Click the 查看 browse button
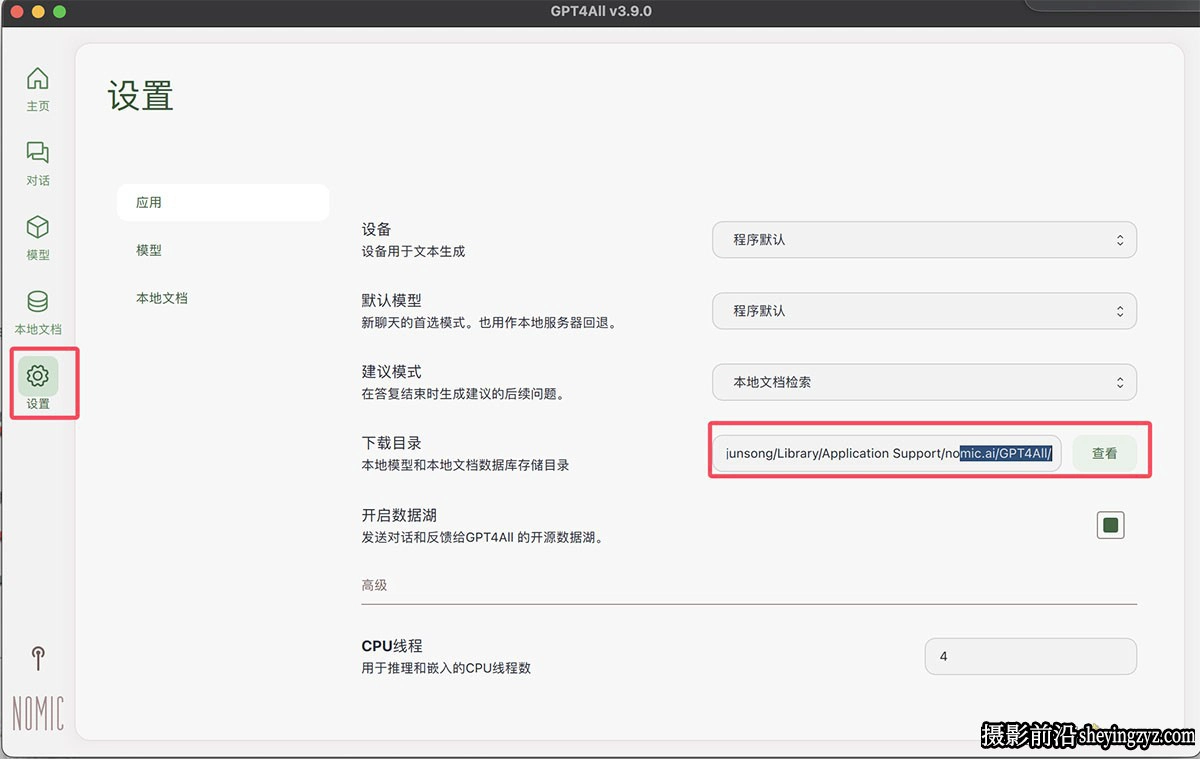Screen dimensions: 1200x759 pos(1104,453)
